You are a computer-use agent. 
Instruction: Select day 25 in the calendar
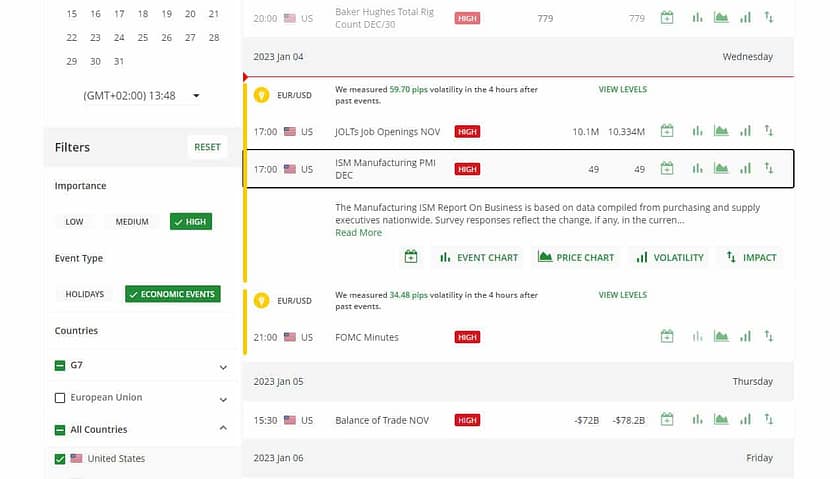143,38
